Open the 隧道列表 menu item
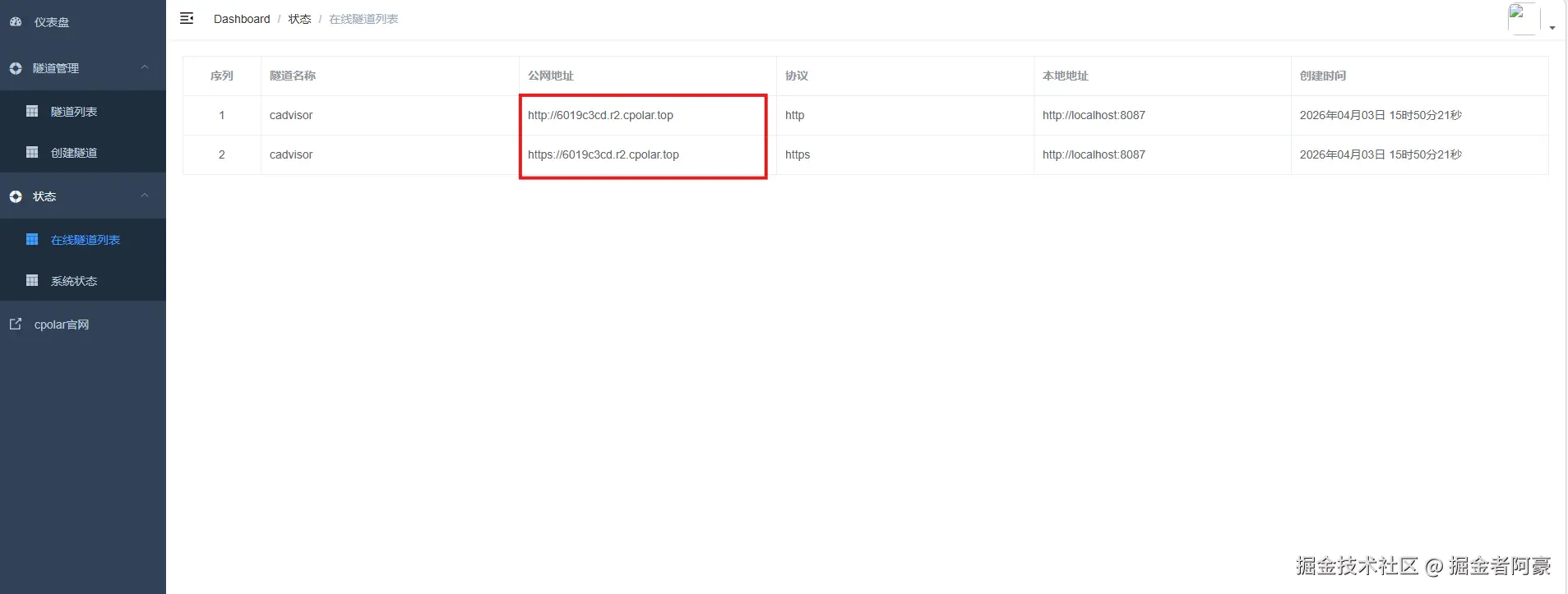Viewport: 1568px width, 594px height. click(x=83, y=111)
